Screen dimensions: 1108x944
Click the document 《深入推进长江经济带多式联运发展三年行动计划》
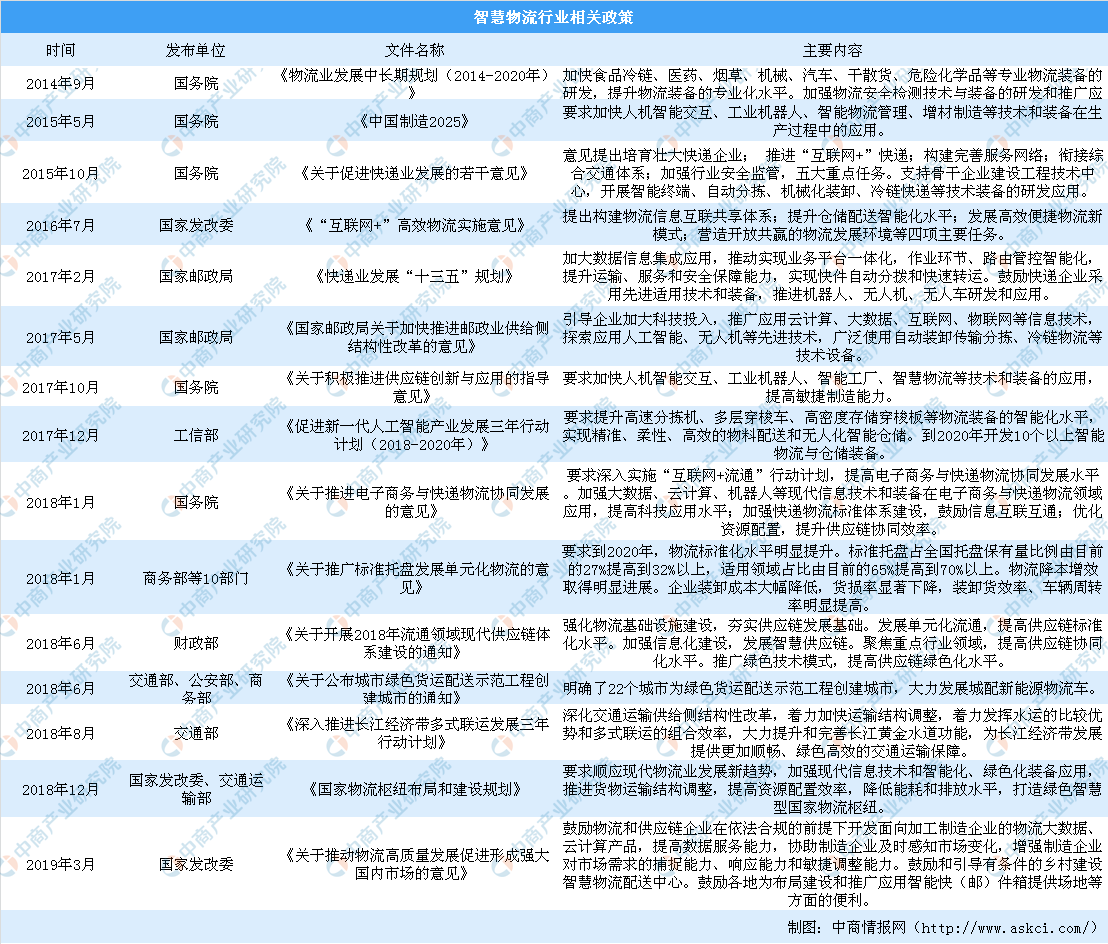[x=415, y=733]
